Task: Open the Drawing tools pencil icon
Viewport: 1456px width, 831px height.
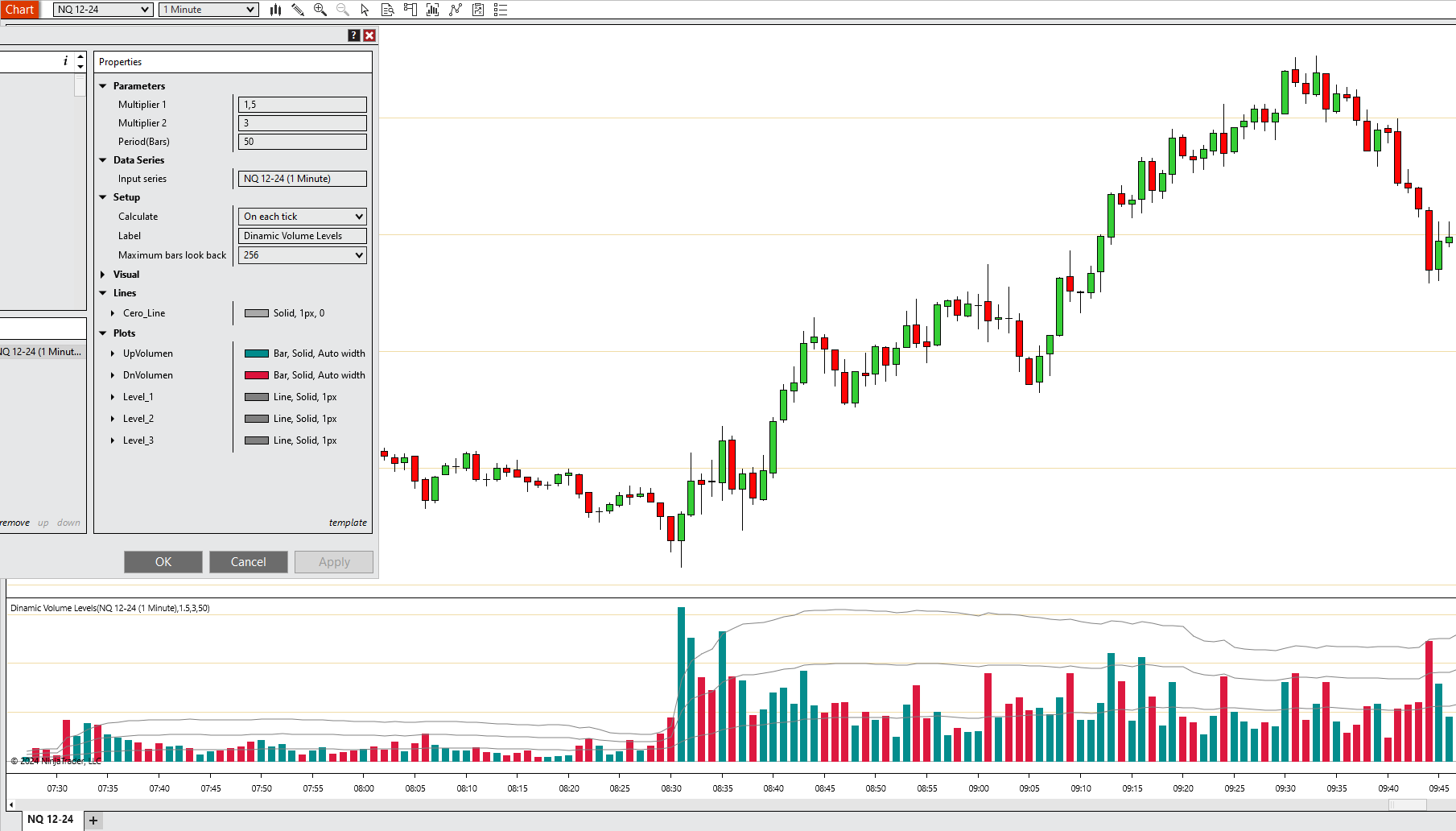Action: coord(298,10)
